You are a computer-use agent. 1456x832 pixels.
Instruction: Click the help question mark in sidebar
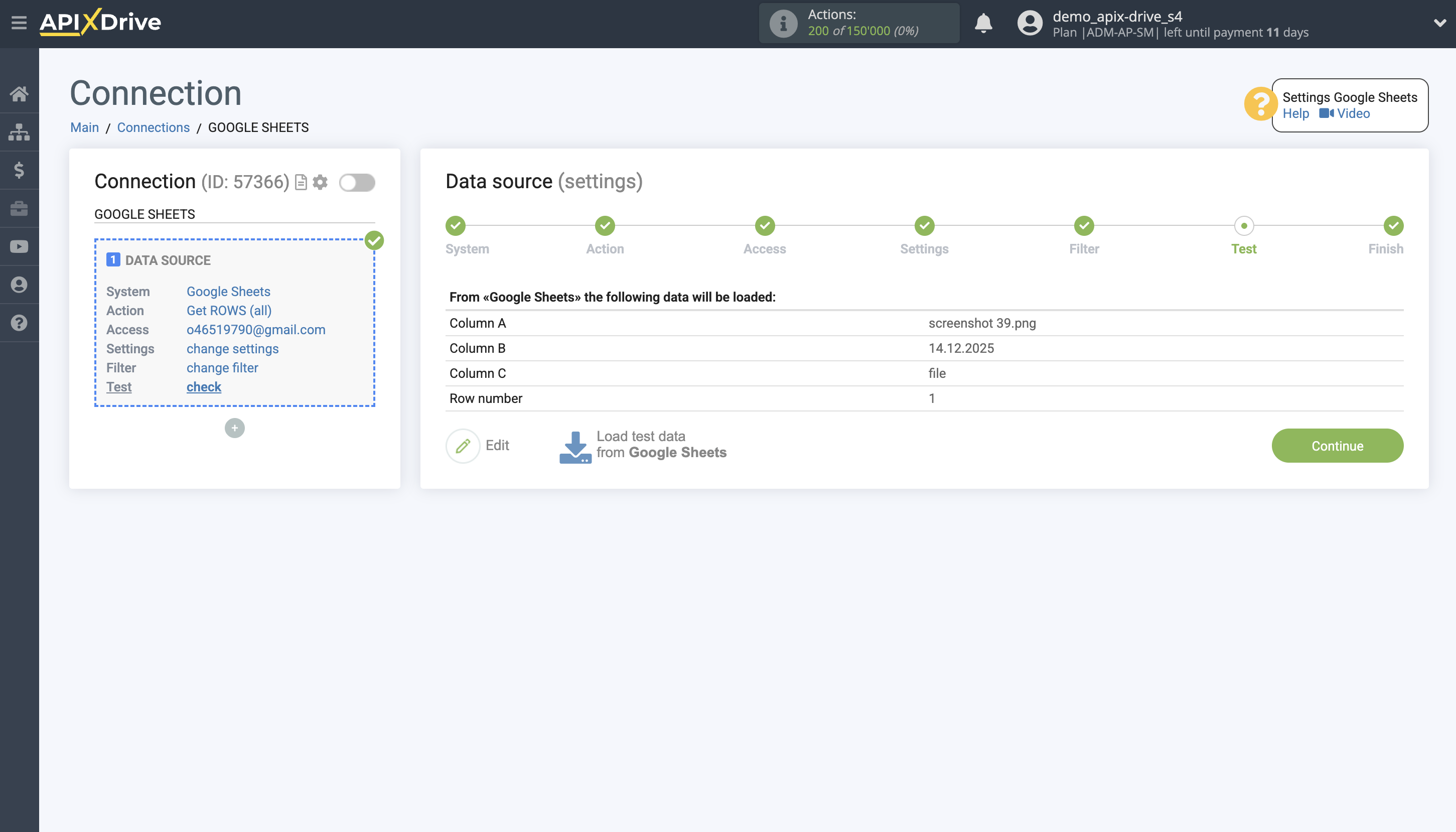[x=19, y=323]
